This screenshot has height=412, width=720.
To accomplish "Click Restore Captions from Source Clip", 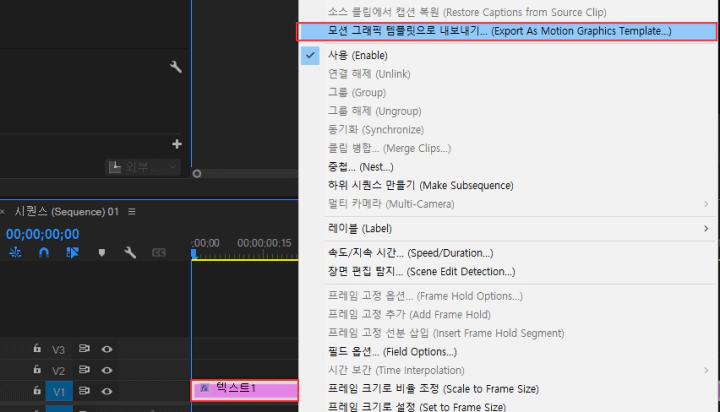I will (x=467, y=12).
